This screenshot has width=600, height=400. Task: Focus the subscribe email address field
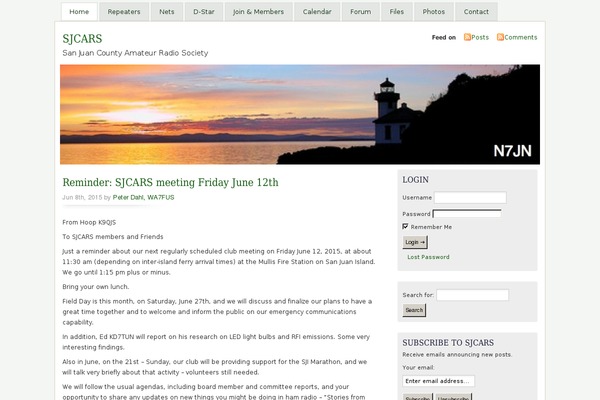point(439,381)
